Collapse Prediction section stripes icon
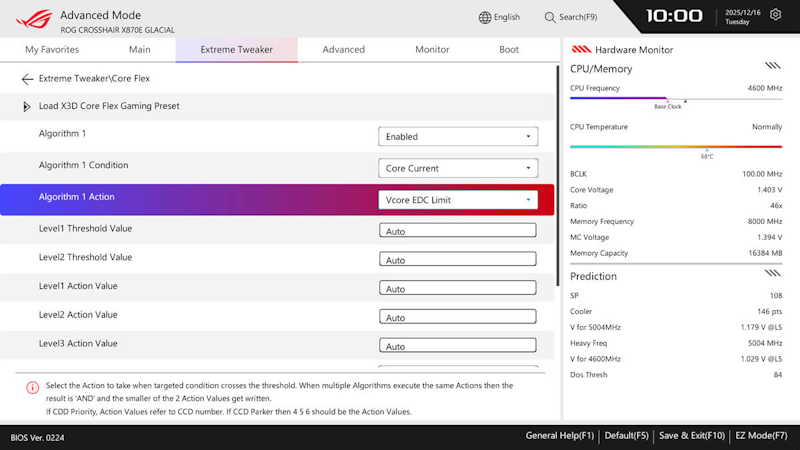 tap(772, 273)
